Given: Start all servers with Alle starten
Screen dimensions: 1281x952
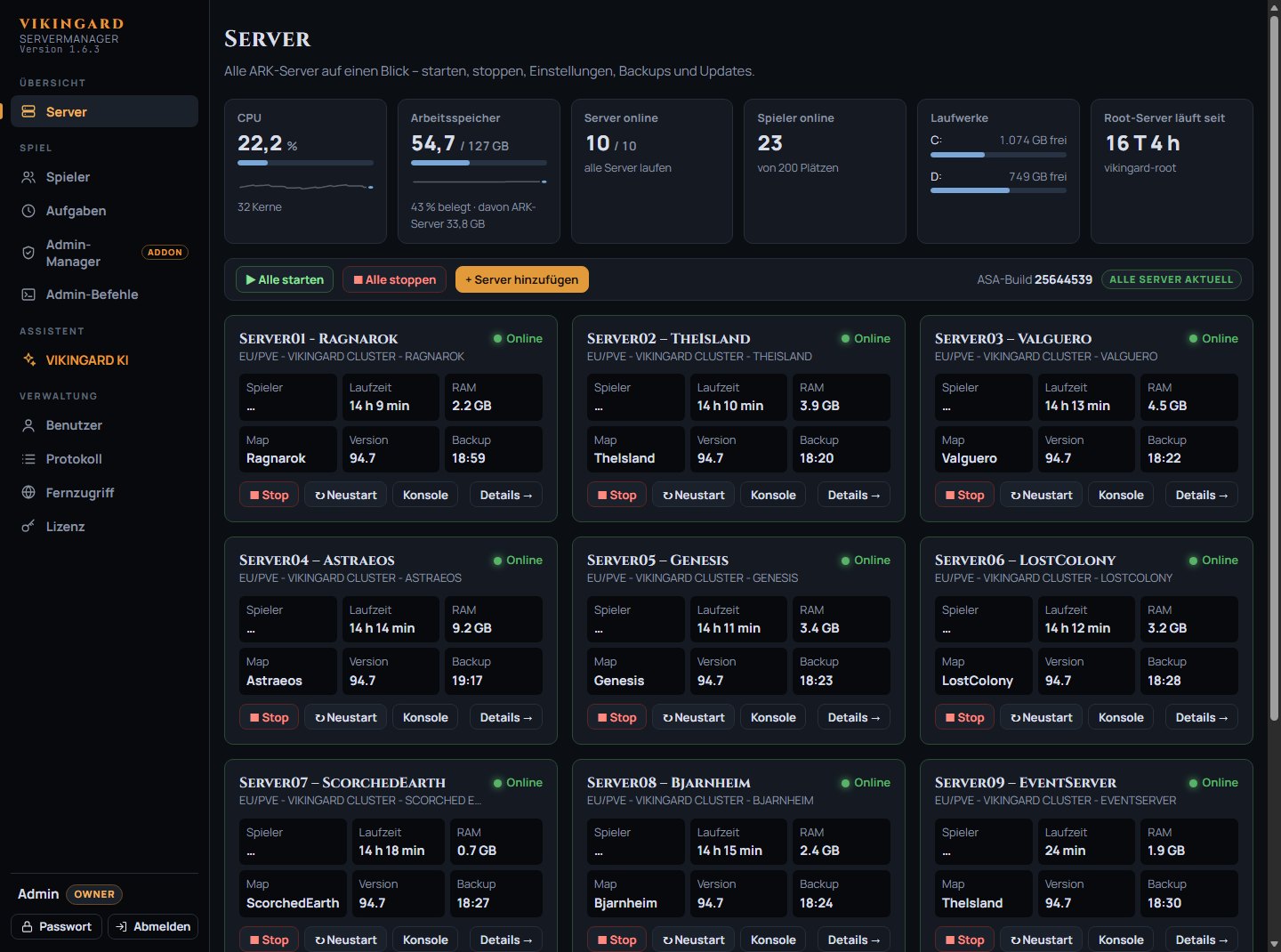Looking at the screenshot, I should click(x=285, y=279).
